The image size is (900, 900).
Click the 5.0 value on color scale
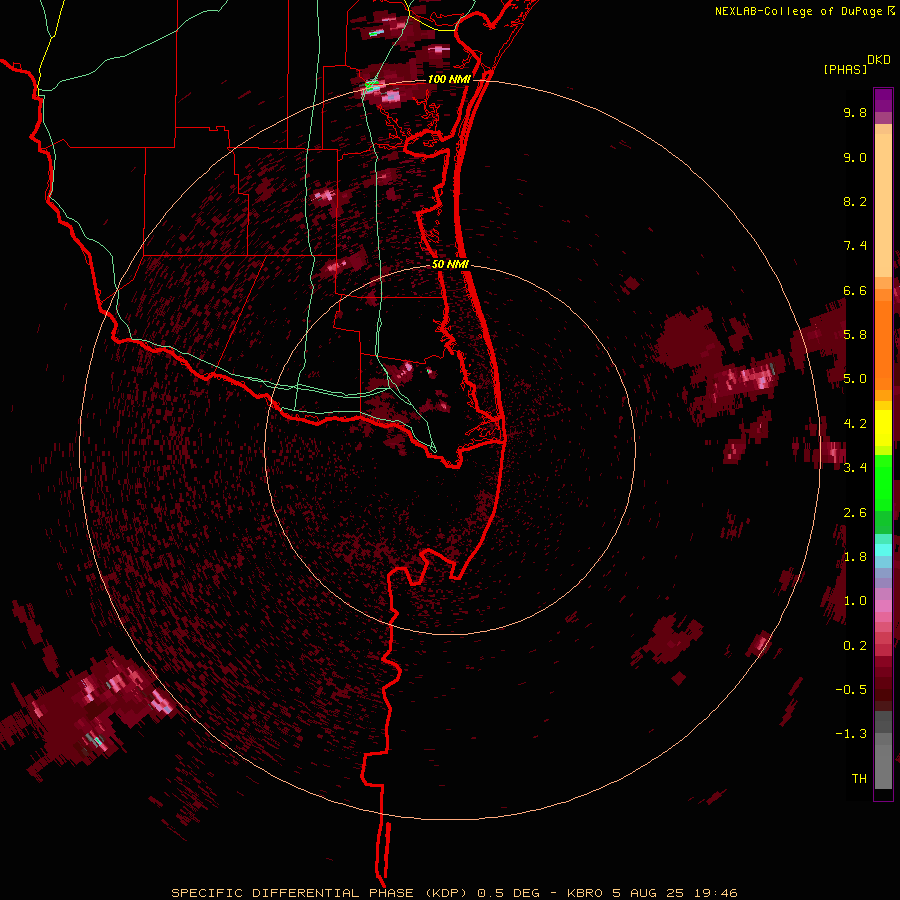[x=855, y=379]
